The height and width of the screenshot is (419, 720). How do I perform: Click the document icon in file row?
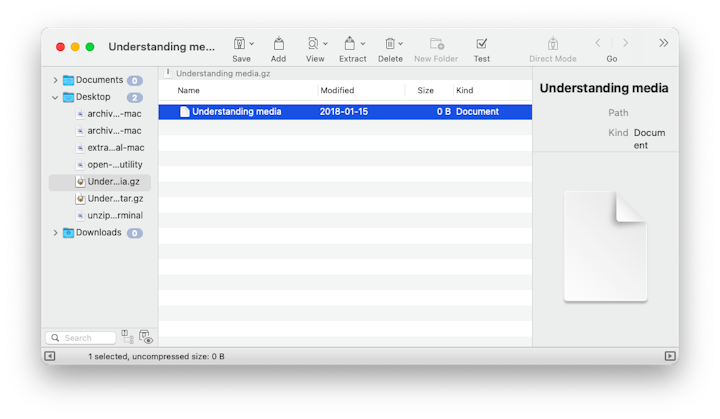pyautogui.click(x=185, y=112)
